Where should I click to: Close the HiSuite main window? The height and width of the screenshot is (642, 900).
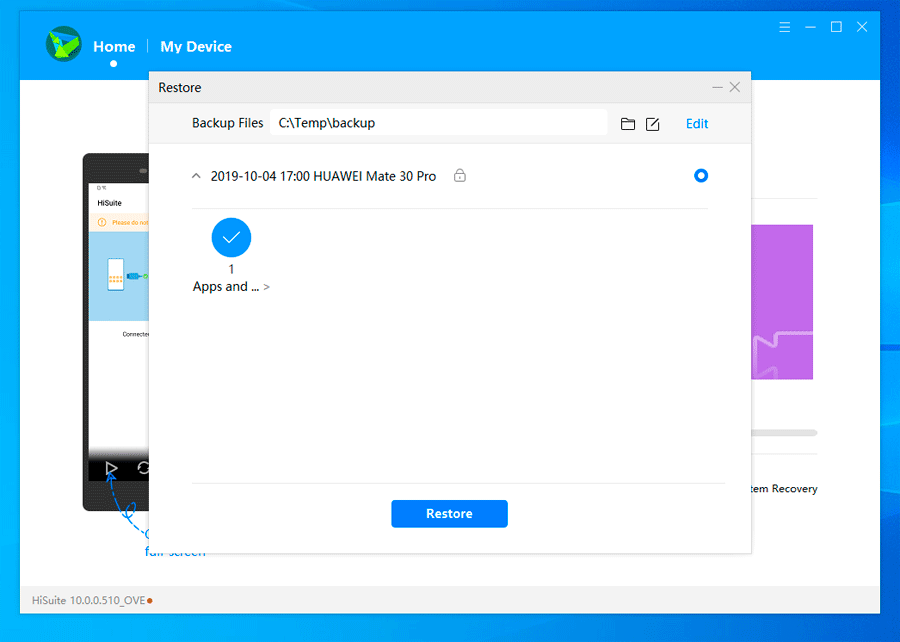862,27
